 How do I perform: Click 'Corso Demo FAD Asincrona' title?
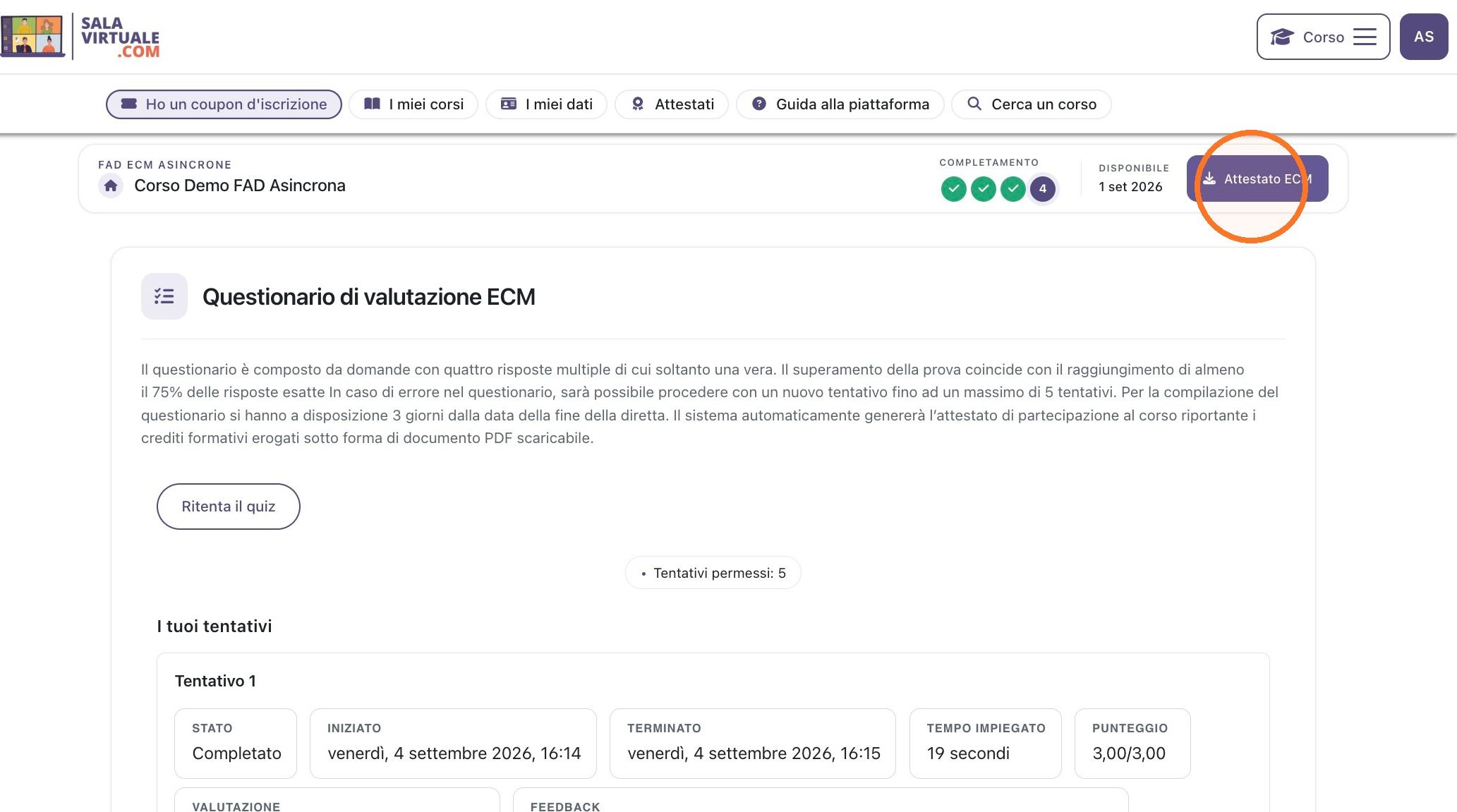click(x=240, y=186)
